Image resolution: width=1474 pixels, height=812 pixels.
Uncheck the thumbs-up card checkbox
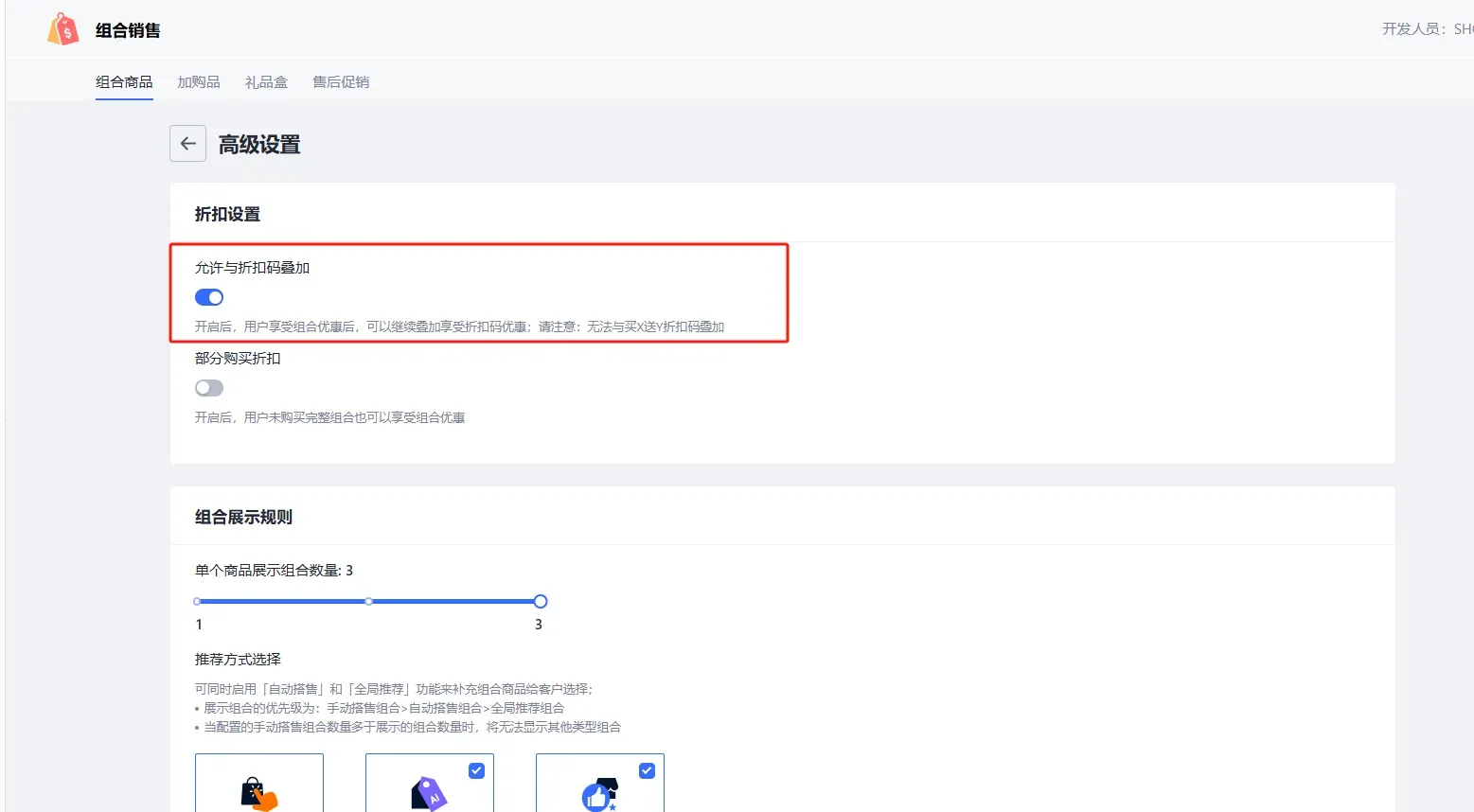pyautogui.click(x=647, y=770)
